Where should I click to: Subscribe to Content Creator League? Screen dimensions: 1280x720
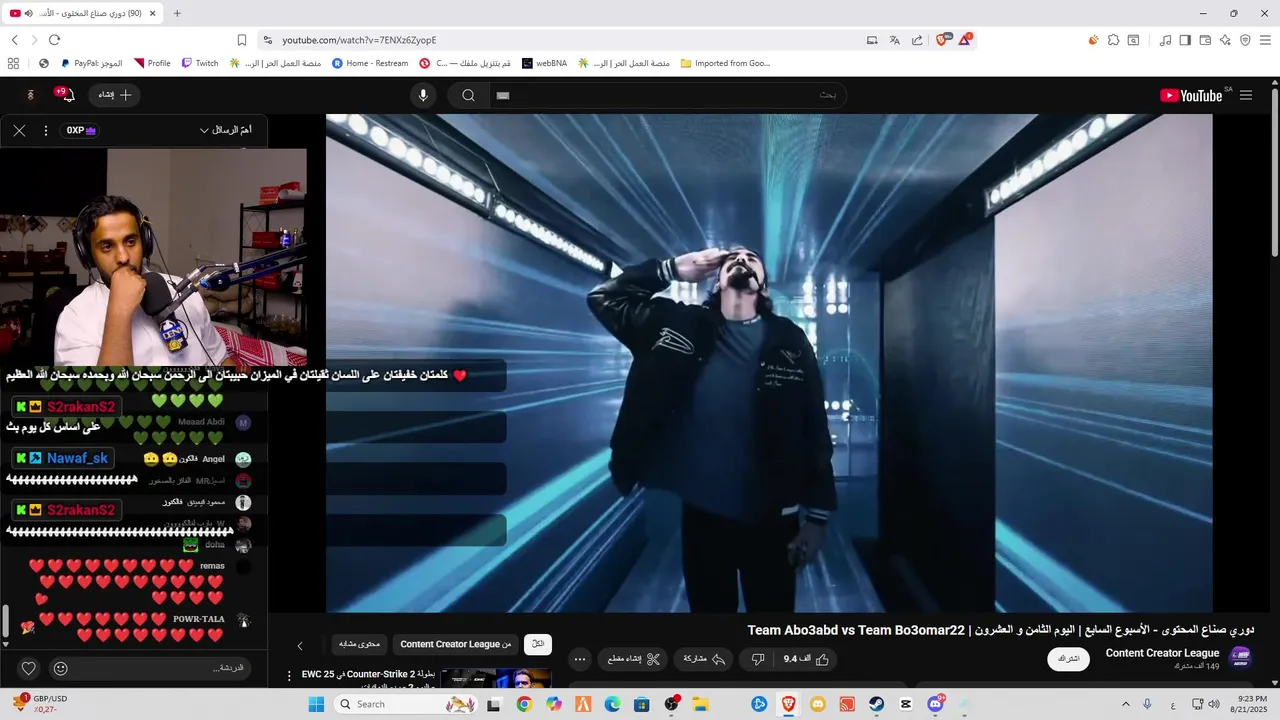click(x=1069, y=659)
